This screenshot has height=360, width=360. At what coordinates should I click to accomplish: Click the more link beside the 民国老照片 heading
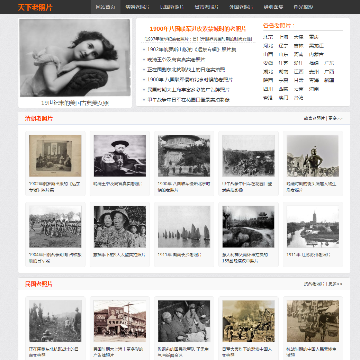335,284
